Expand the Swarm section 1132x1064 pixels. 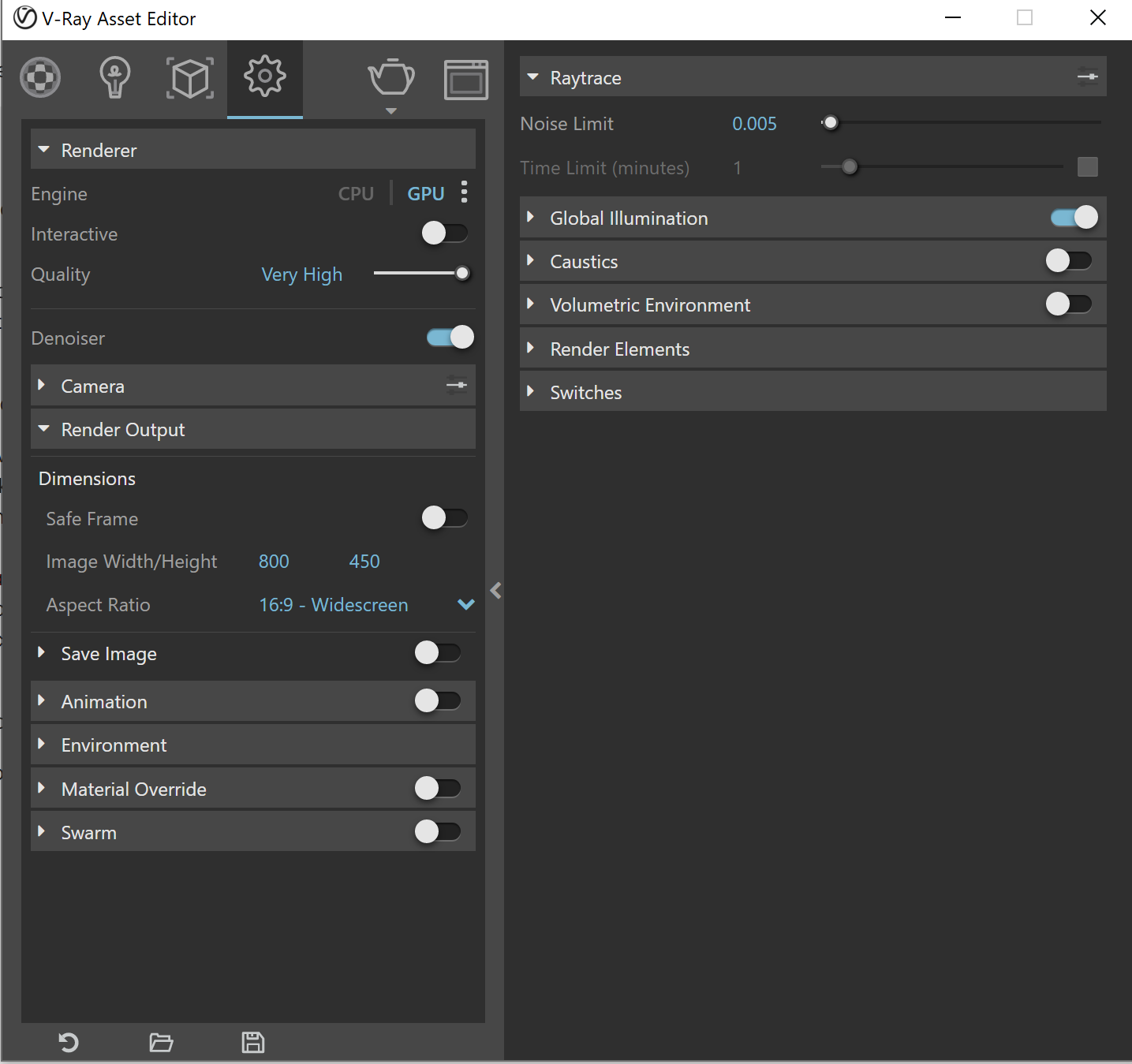(x=42, y=831)
